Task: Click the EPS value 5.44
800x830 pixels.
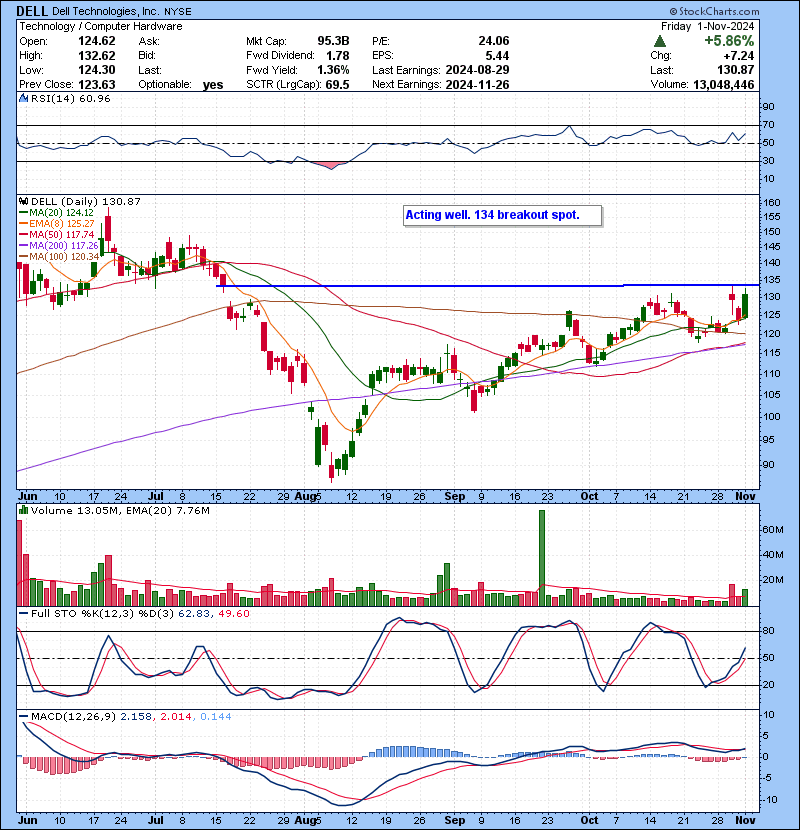Action: coord(497,55)
